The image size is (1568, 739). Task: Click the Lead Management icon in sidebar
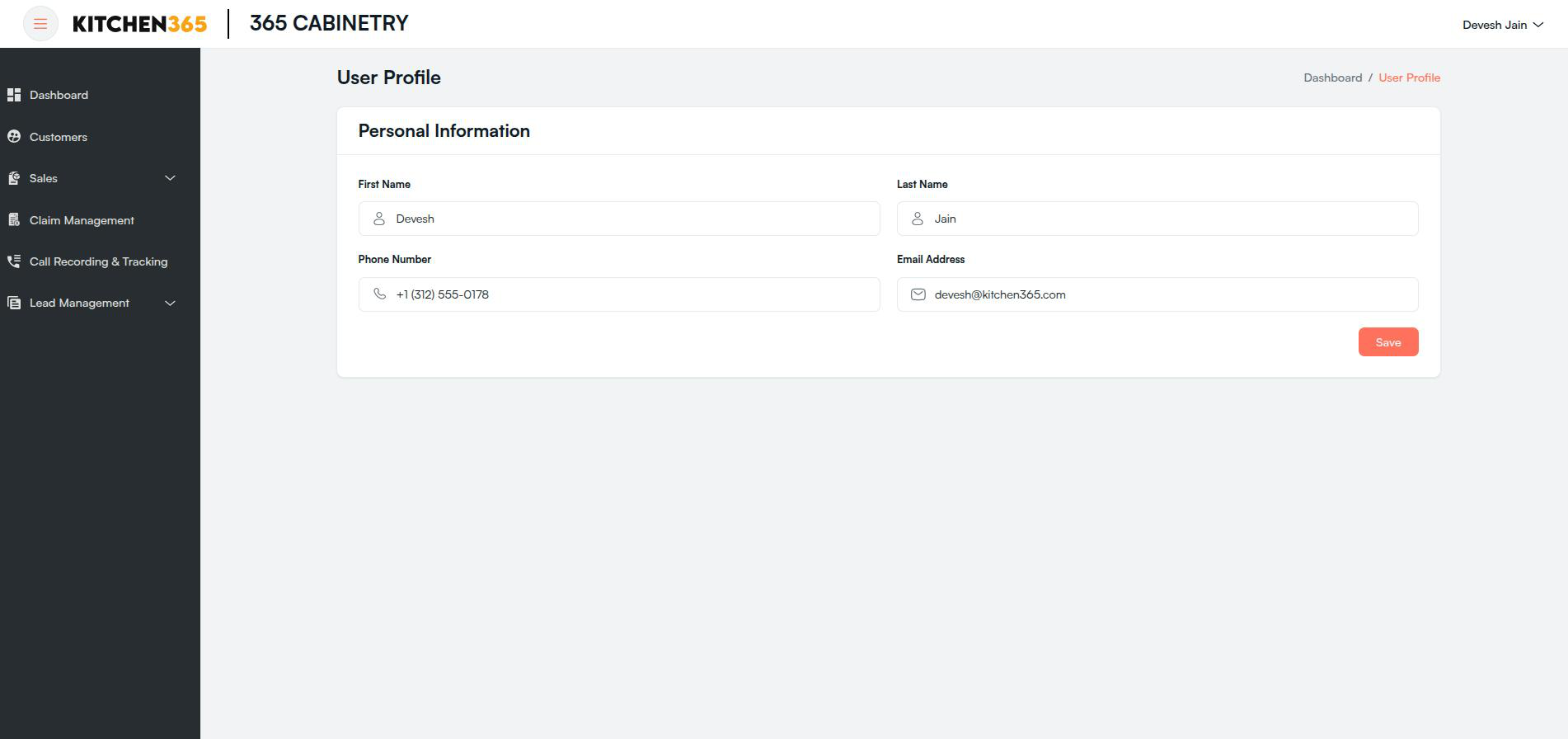pyautogui.click(x=14, y=303)
